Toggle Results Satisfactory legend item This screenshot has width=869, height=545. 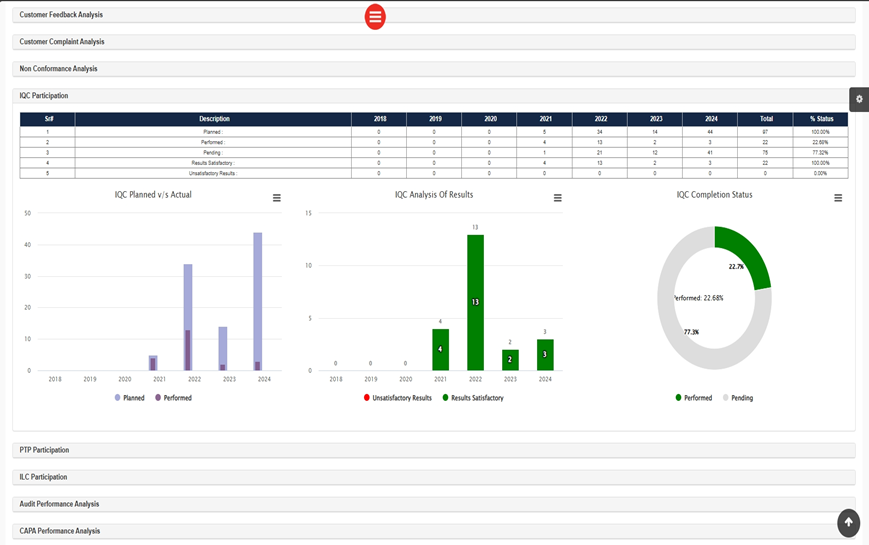pos(473,398)
